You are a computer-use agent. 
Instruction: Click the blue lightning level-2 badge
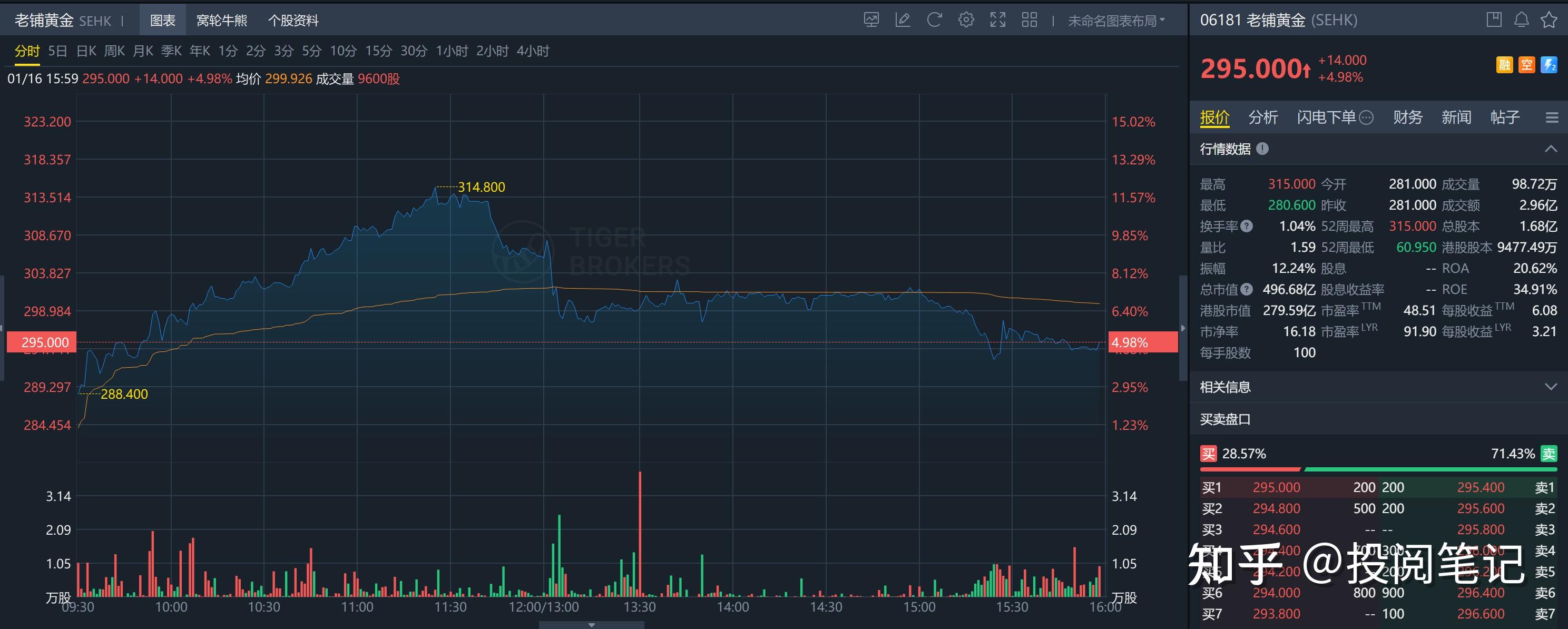point(1549,64)
